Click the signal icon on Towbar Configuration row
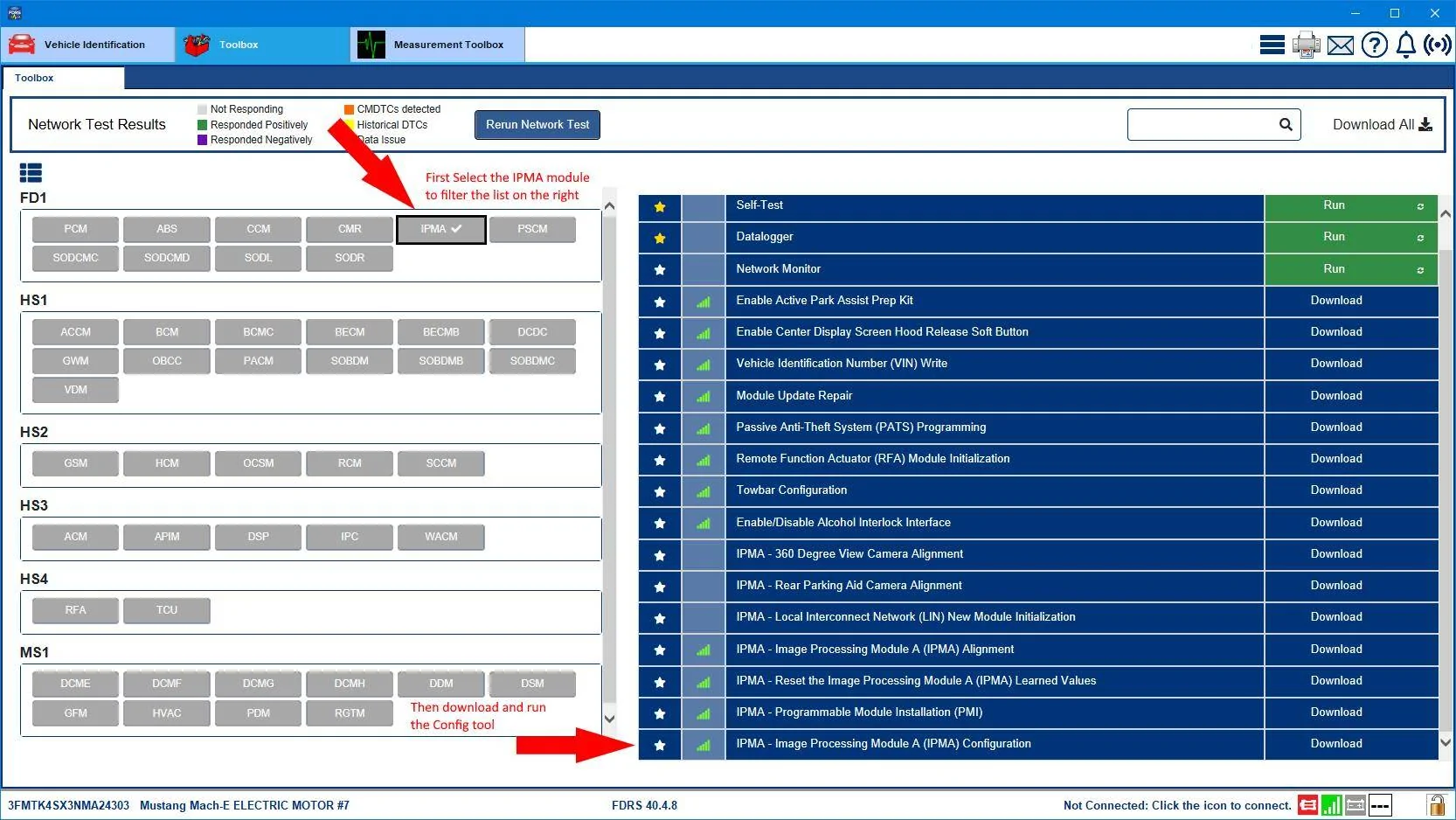Viewport: 1456px width, 820px height. (704, 491)
